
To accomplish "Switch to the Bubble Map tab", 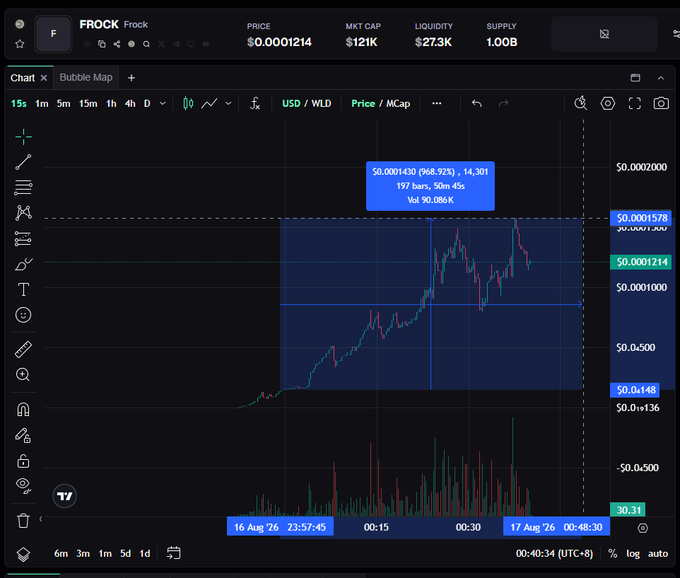I will 86,77.
